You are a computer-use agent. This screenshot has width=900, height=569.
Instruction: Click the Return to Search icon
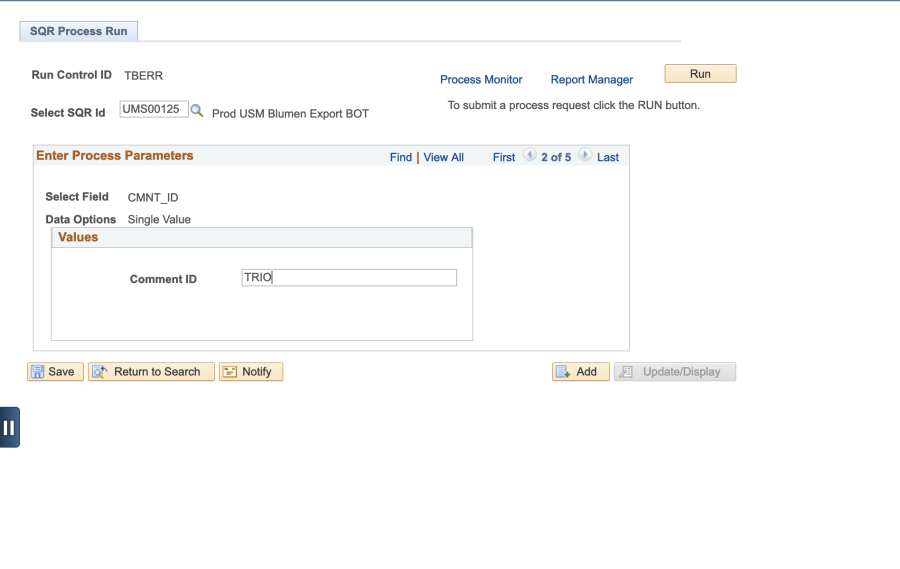(x=100, y=372)
